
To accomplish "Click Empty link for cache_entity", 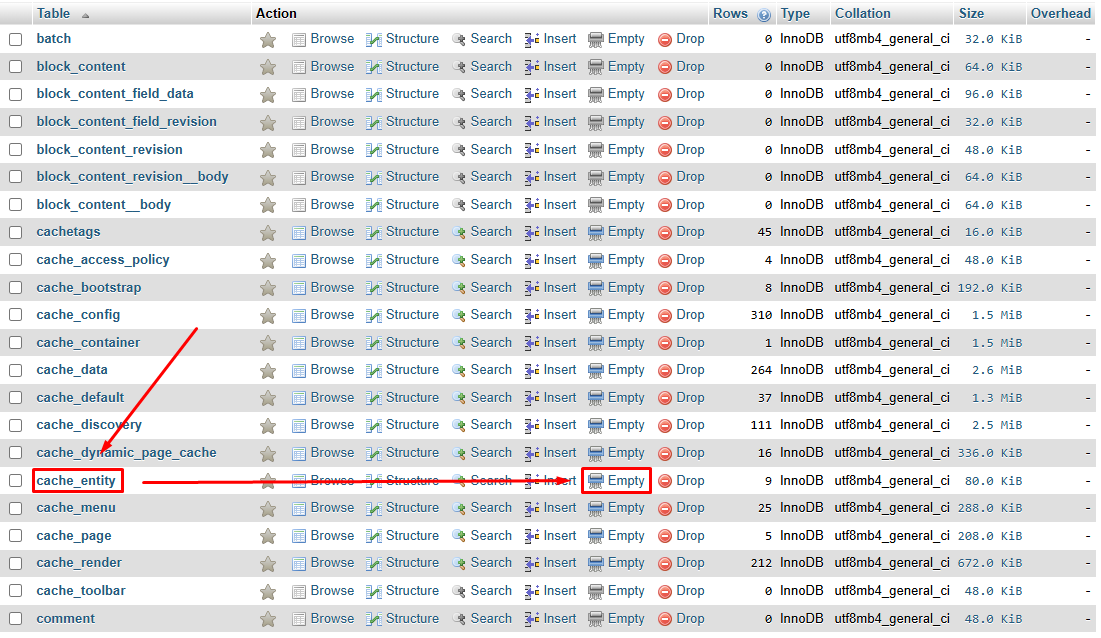I will 626,481.
